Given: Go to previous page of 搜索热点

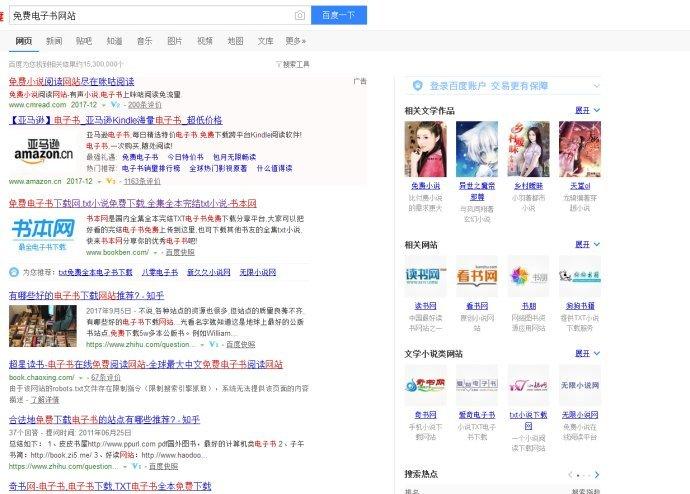Looking at the screenshot, I should (x=571, y=475).
